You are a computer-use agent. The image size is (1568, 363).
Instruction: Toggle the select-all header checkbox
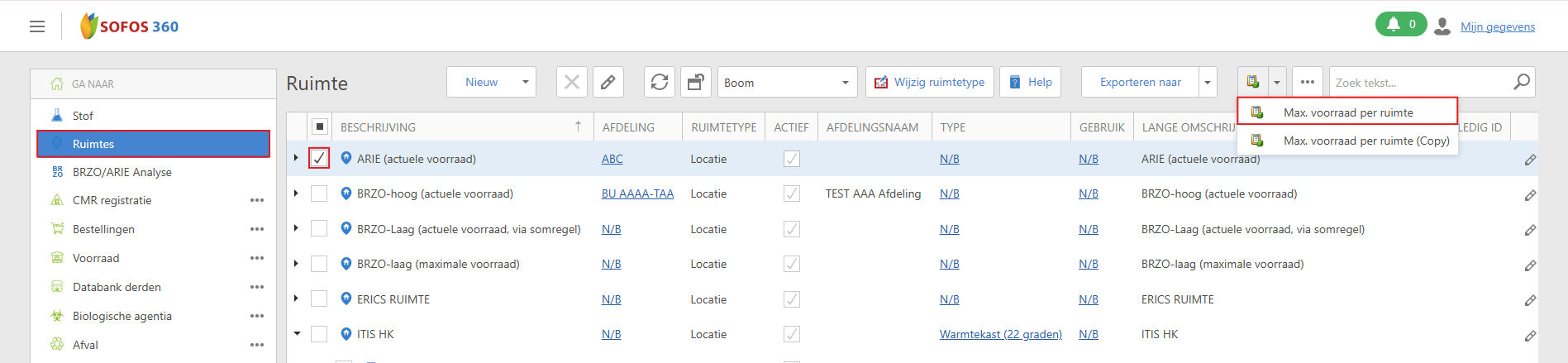coord(320,127)
